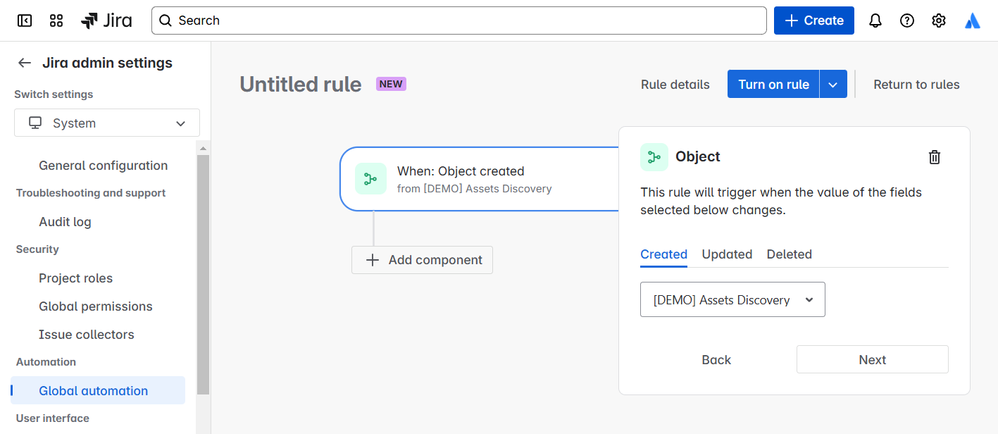
Task: Open the settings gear icon
Action: point(939,20)
